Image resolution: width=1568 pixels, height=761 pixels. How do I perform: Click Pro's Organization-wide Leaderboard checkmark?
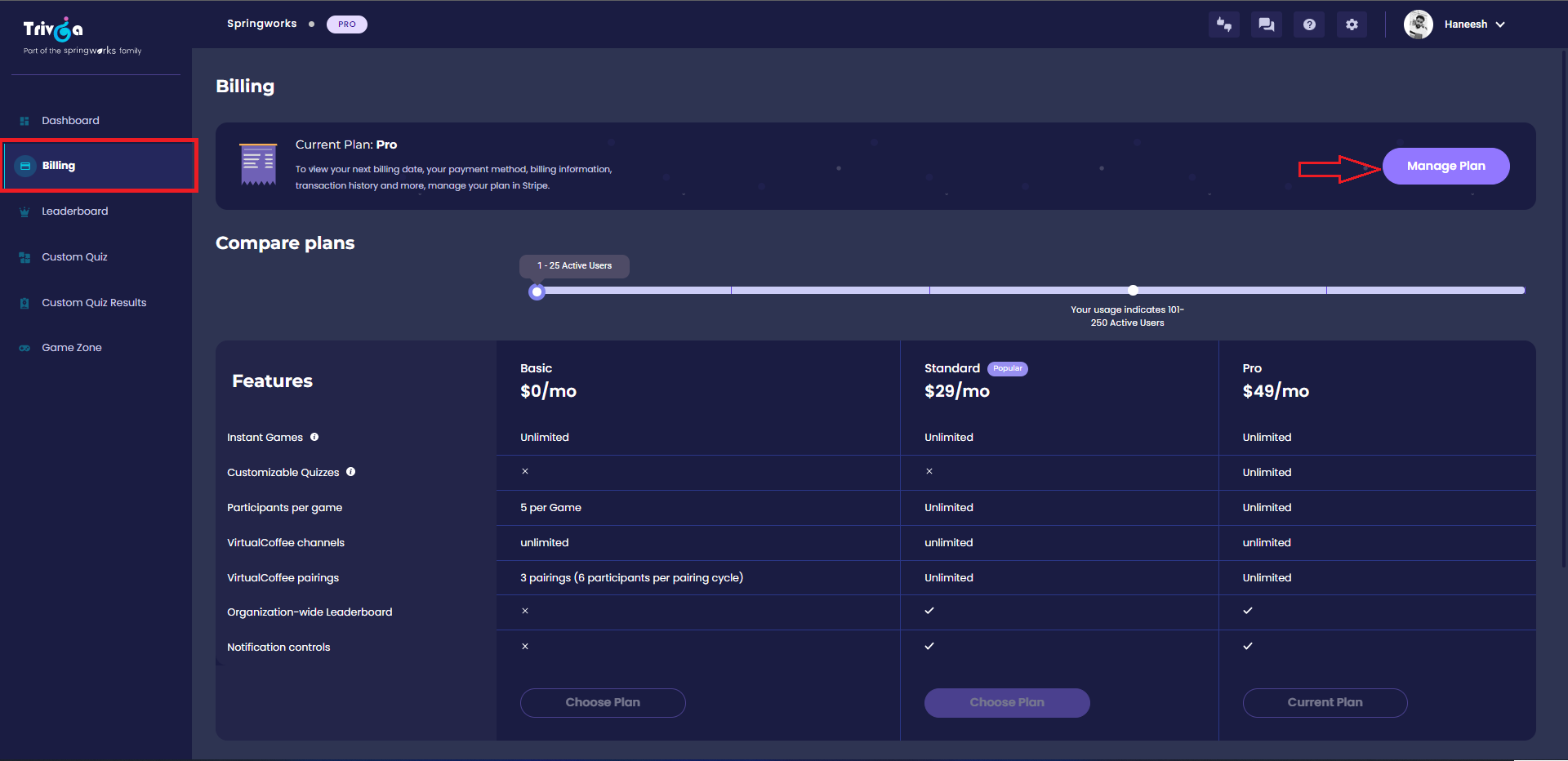pos(1248,611)
